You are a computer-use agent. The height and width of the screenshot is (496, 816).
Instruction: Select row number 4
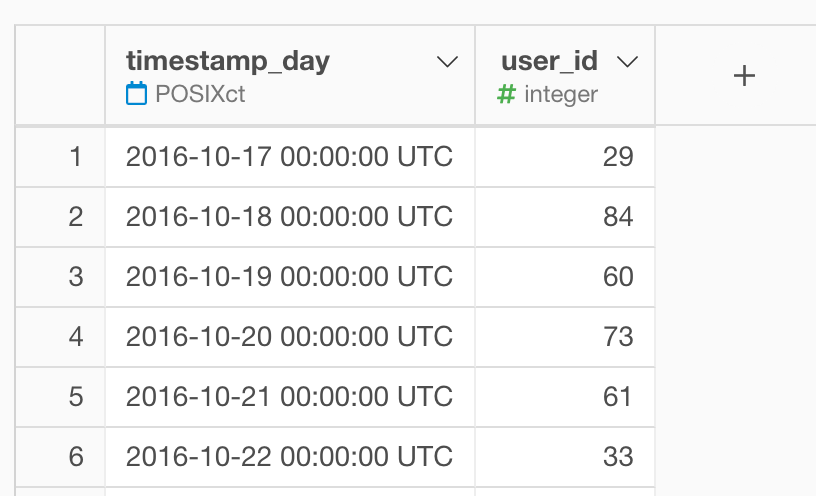tap(75, 337)
